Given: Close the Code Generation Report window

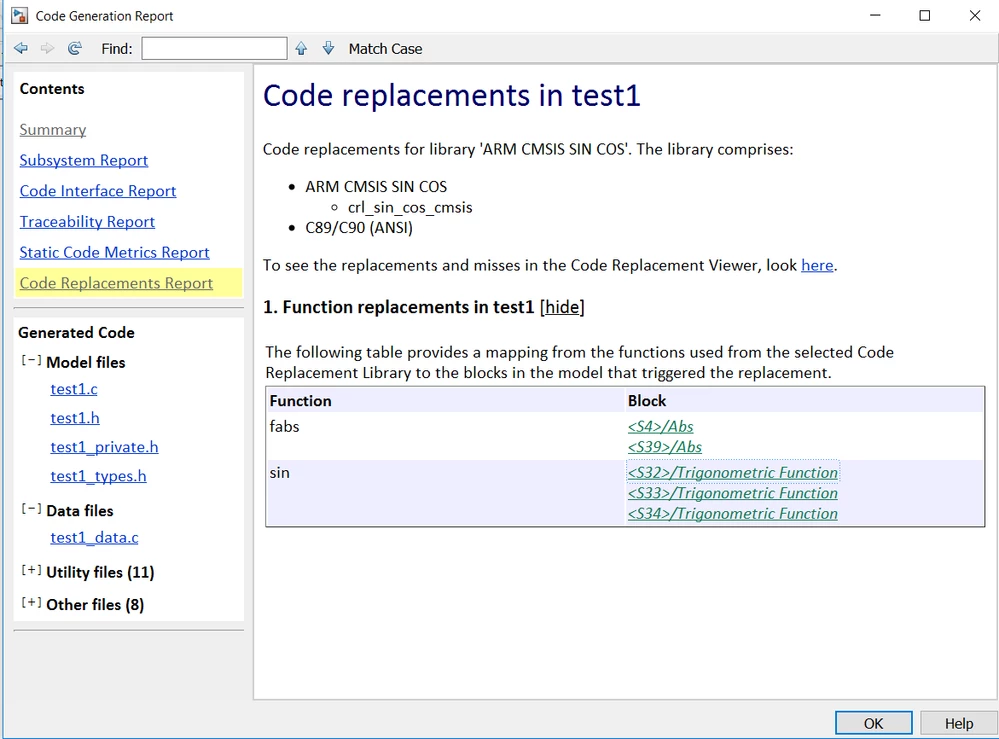Looking at the screenshot, I should (x=975, y=16).
